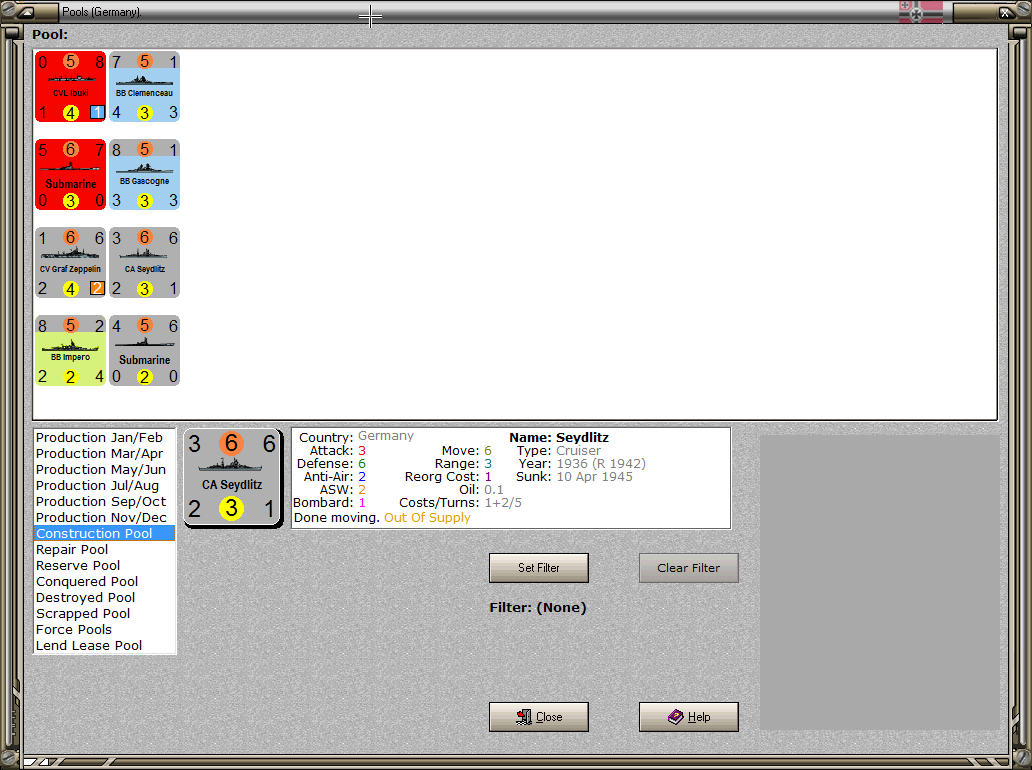Click the Clear Filter button

coord(688,568)
